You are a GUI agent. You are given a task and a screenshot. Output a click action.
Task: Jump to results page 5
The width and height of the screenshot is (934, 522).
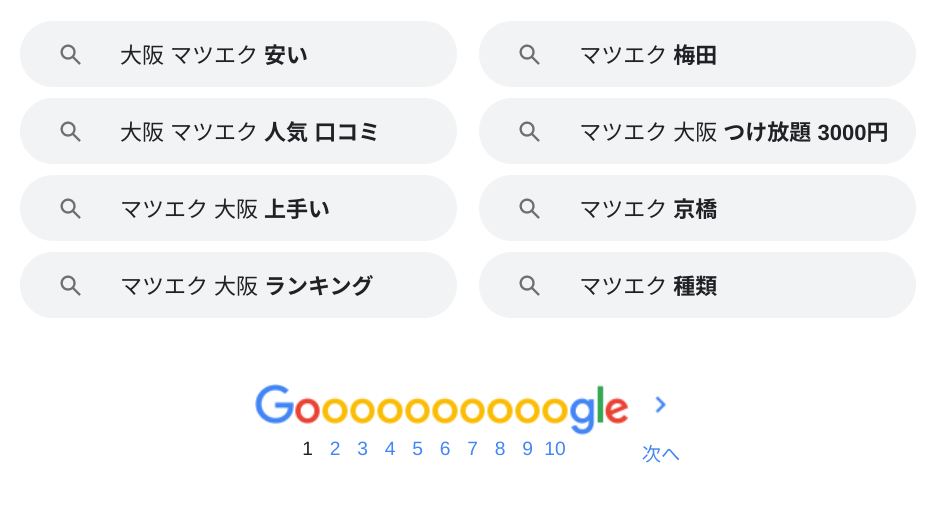point(417,449)
